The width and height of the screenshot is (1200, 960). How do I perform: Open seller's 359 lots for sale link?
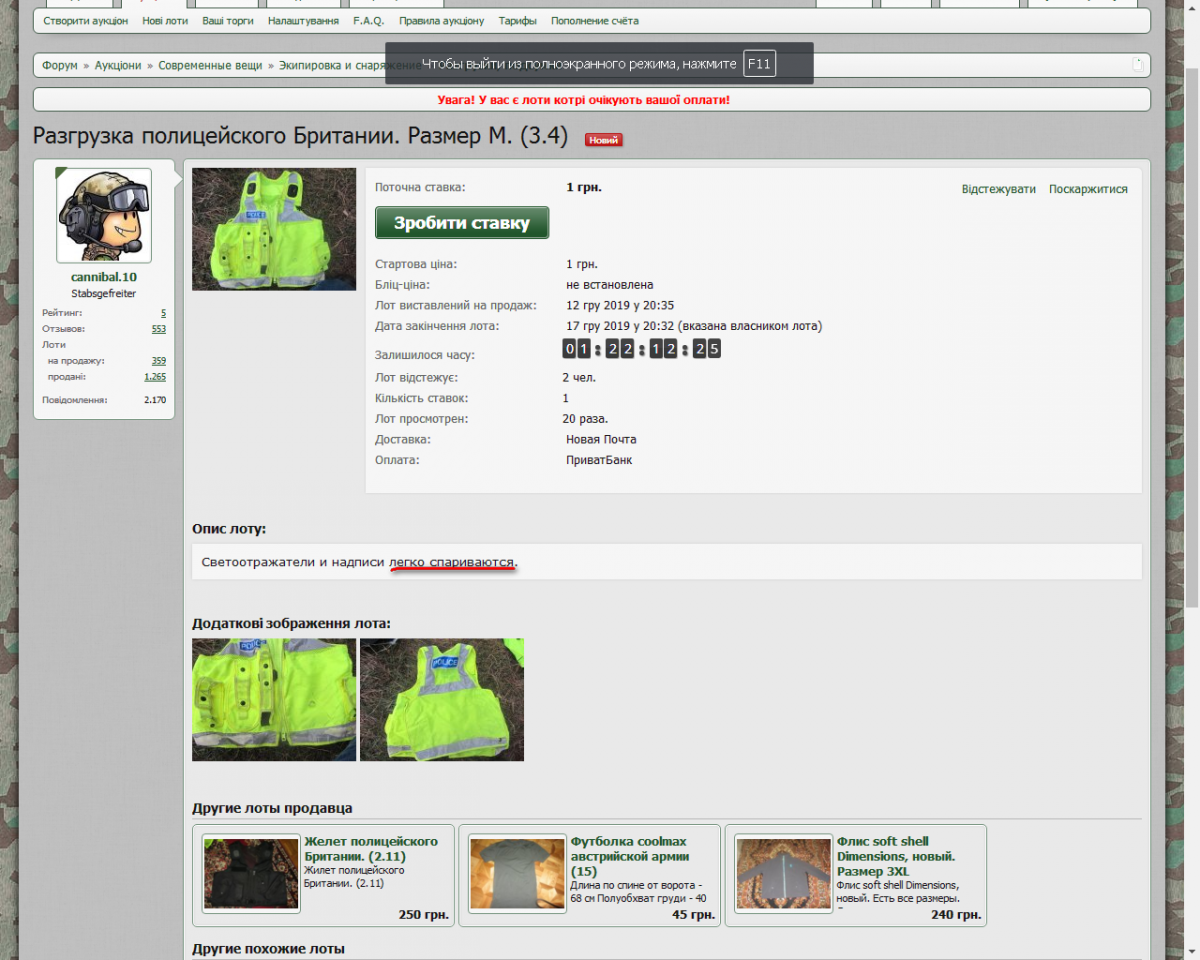158,361
